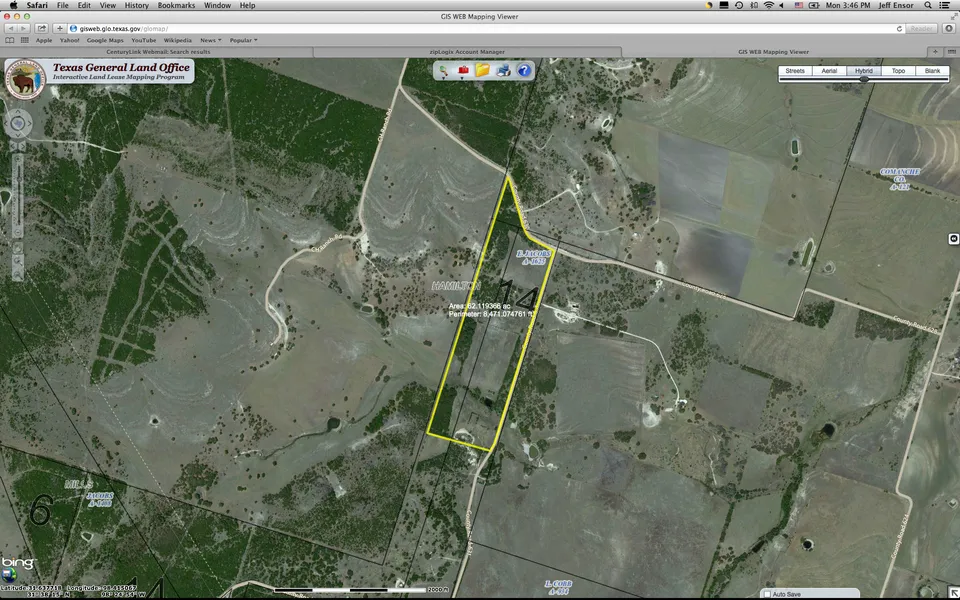Open the Bookmarks menu in Safari

click(176, 5)
